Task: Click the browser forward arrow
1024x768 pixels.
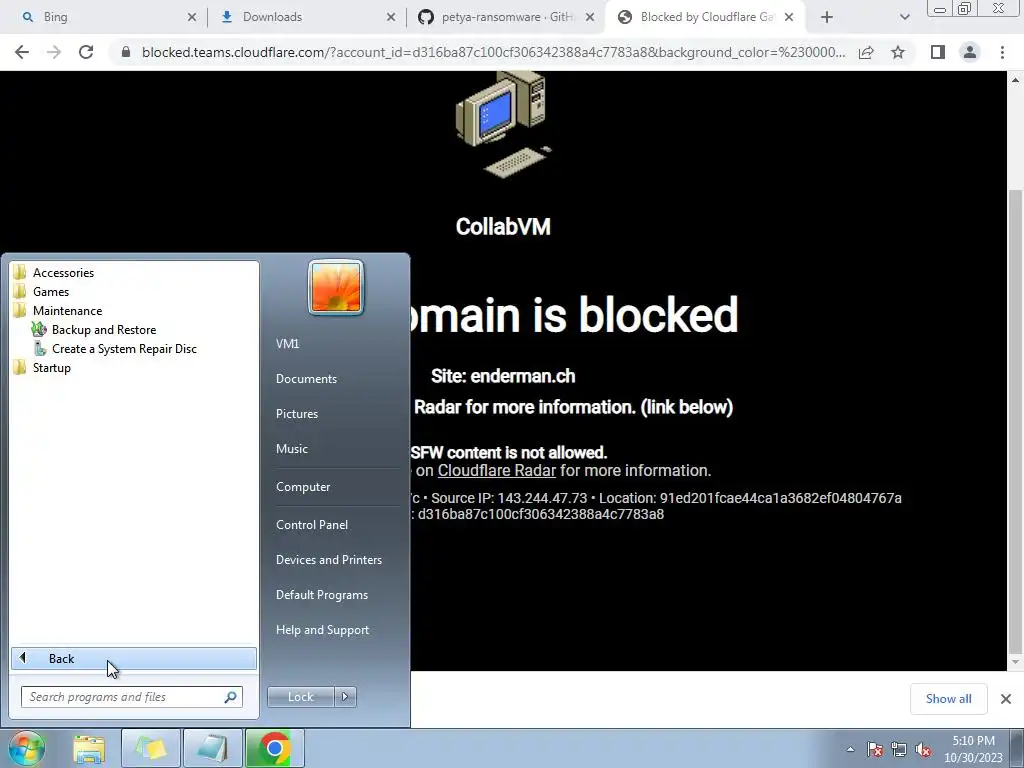Action: [54, 52]
